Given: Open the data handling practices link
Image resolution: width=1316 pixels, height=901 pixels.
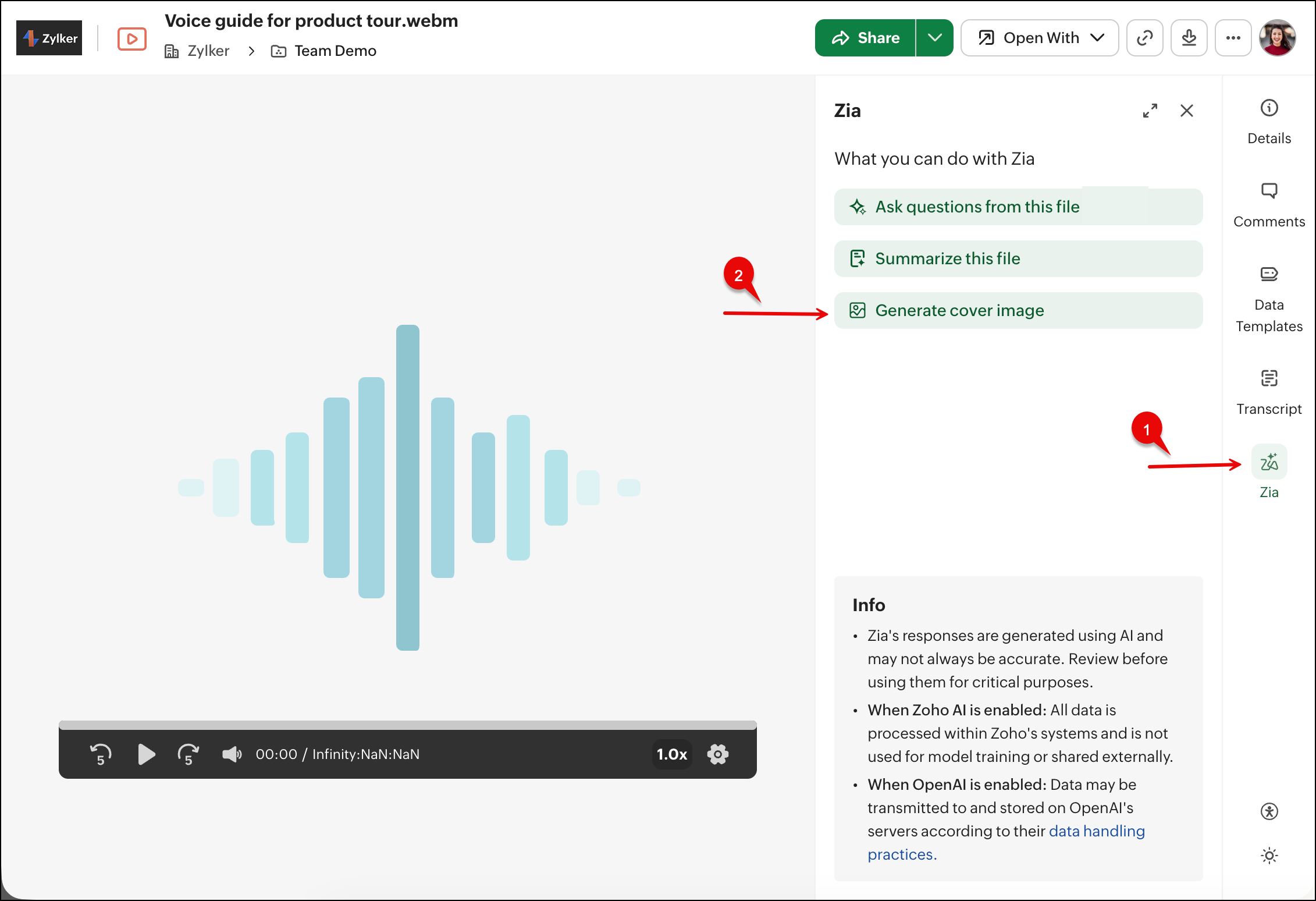Looking at the screenshot, I should [x=1096, y=831].
